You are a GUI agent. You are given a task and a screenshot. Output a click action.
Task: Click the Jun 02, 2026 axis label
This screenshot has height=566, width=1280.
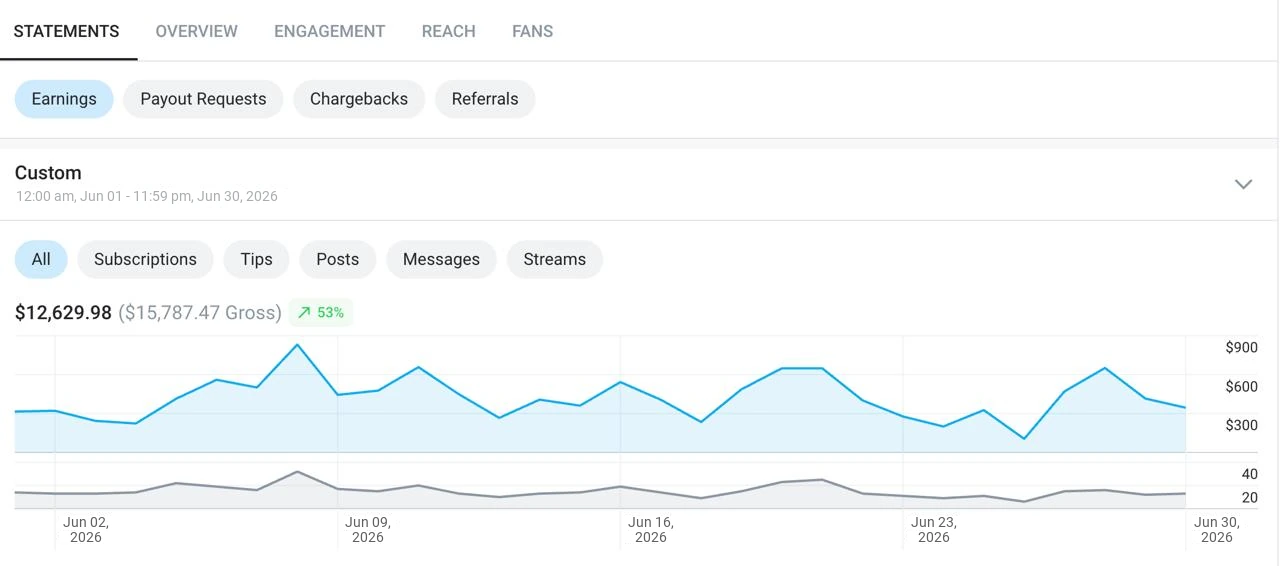coord(86,529)
